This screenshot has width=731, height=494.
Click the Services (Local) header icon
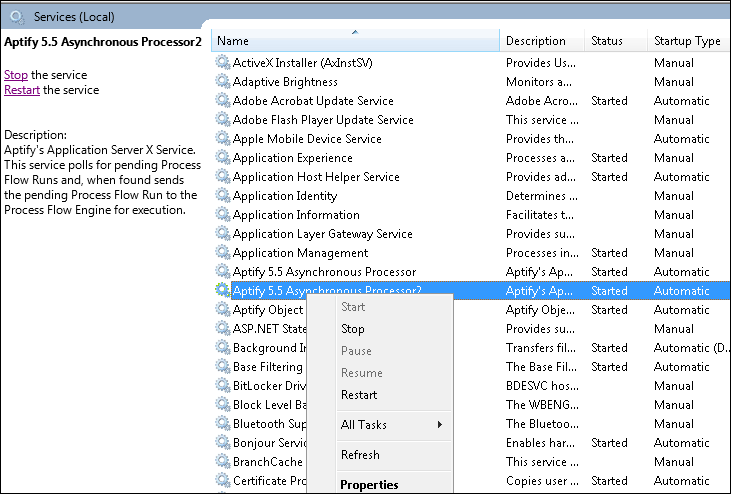pyautogui.click(x=17, y=17)
